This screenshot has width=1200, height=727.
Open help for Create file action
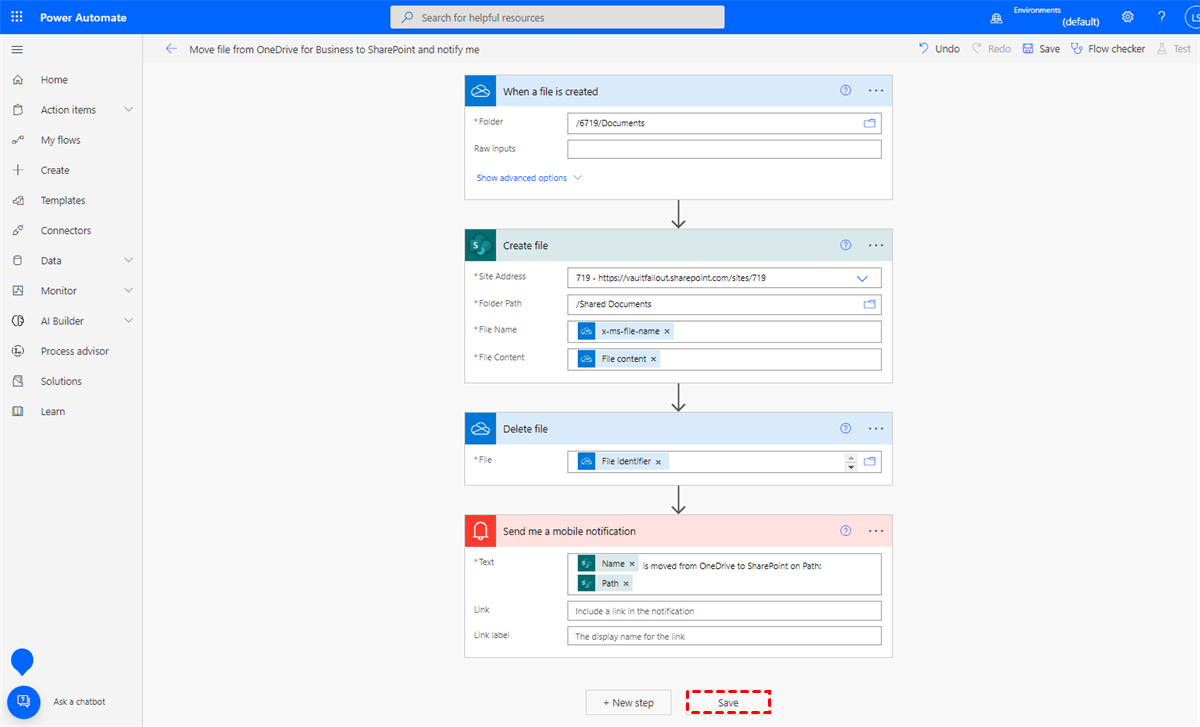tap(846, 244)
